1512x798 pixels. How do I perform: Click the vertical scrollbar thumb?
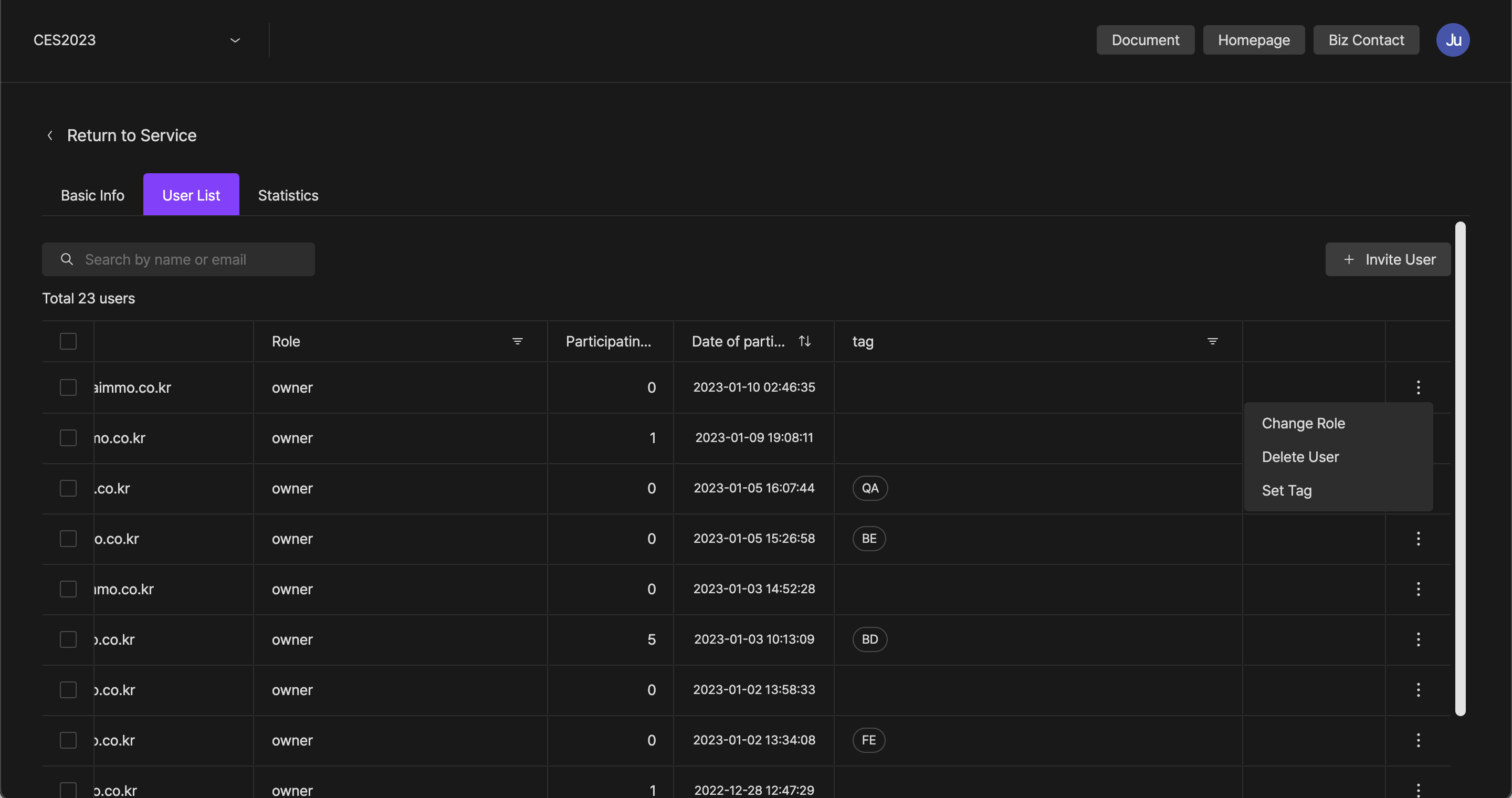coord(1459,468)
